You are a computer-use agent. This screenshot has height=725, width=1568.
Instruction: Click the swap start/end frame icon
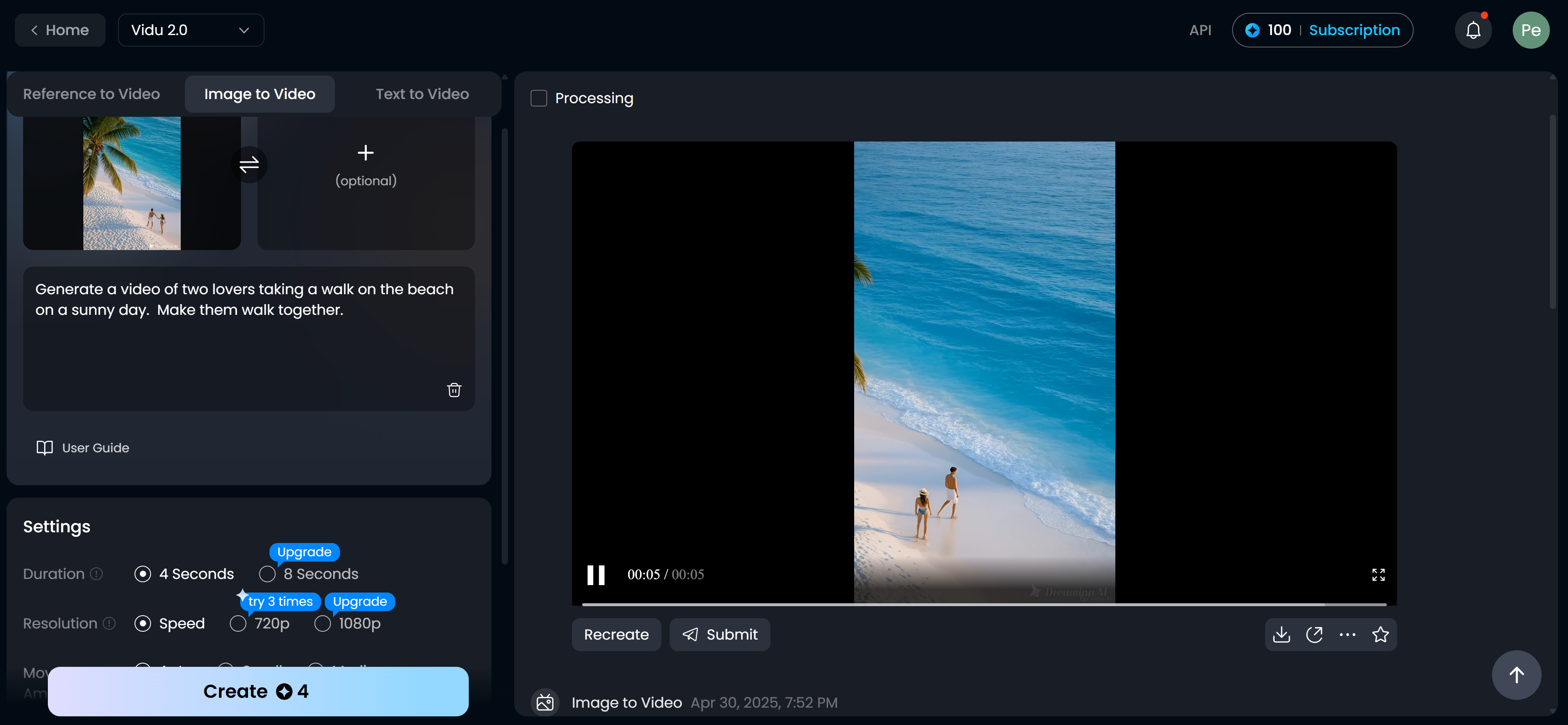click(x=249, y=164)
